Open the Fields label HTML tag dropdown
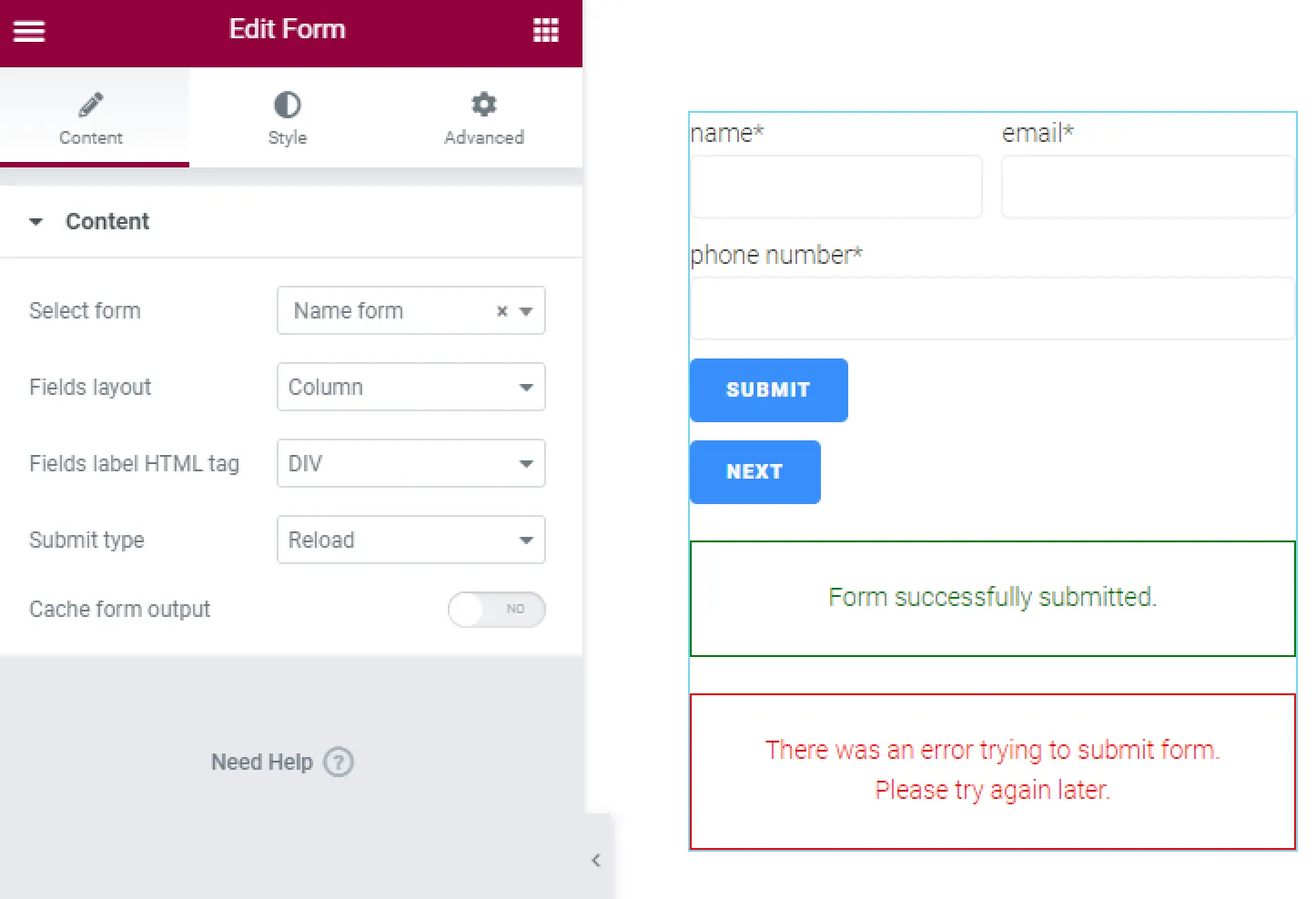Image resolution: width=1316 pixels, height=899 pixels. 410,463
